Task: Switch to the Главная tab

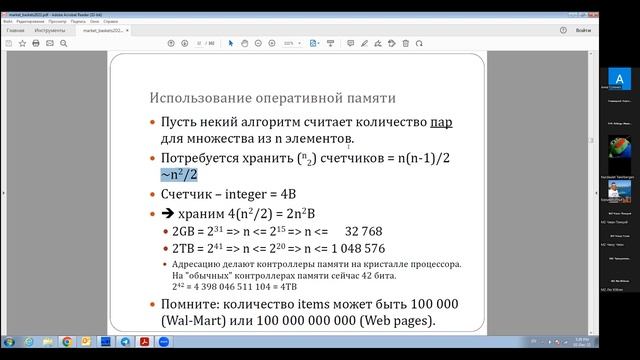Action: pos(16,31)
